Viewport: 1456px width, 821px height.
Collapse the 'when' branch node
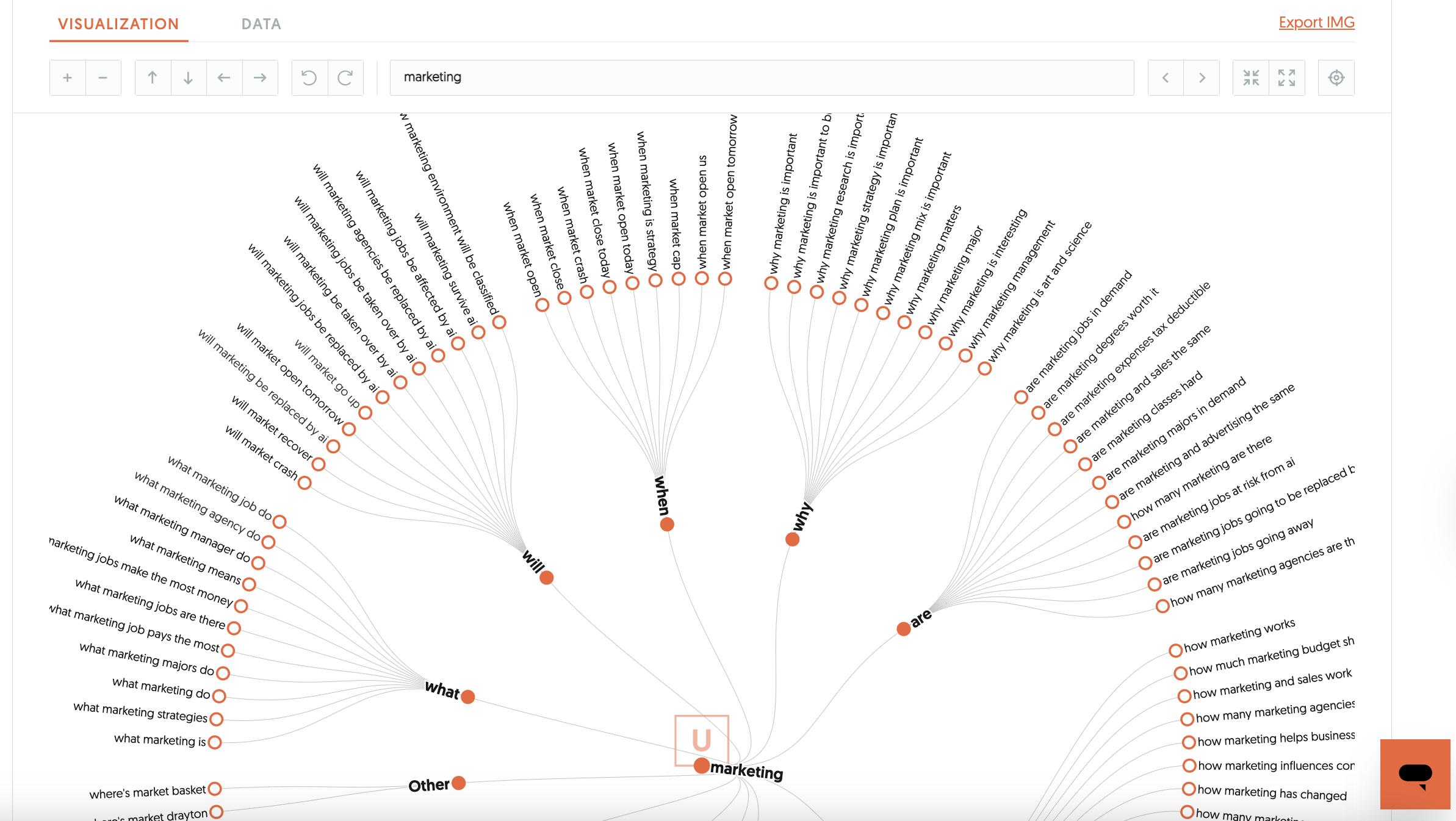click(666, 523)
